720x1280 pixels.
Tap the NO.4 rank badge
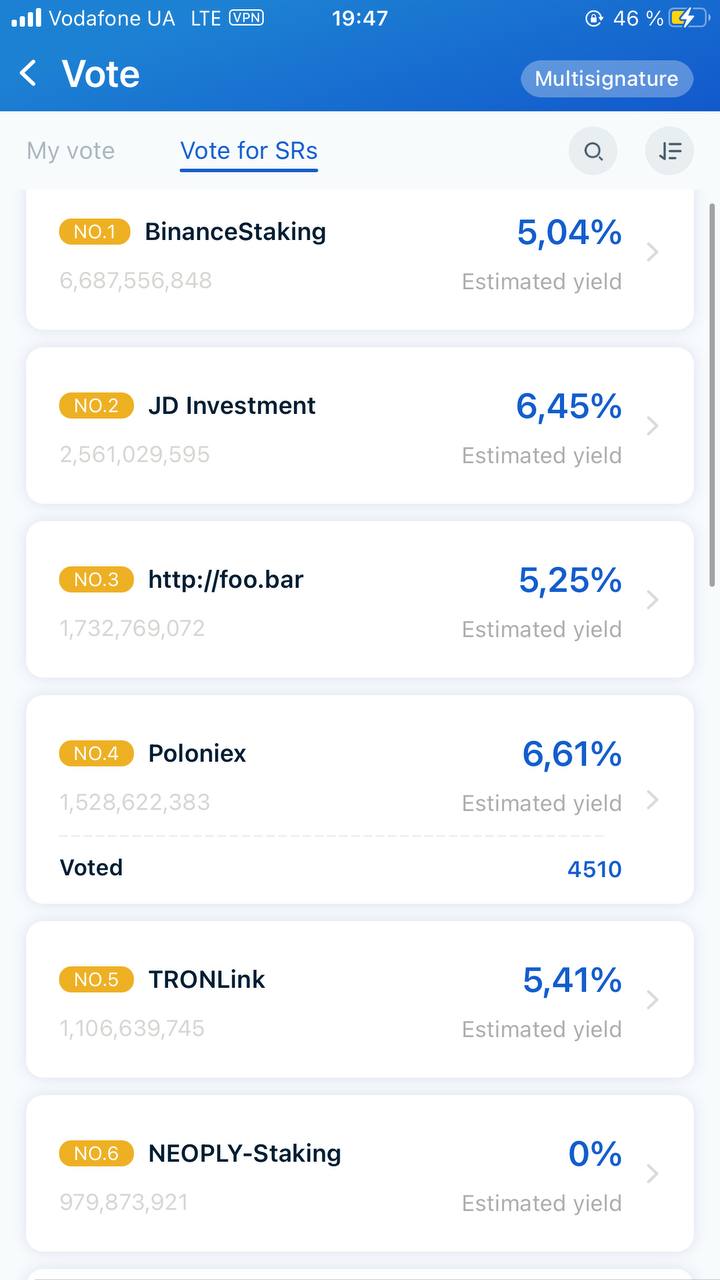(96, 753)
